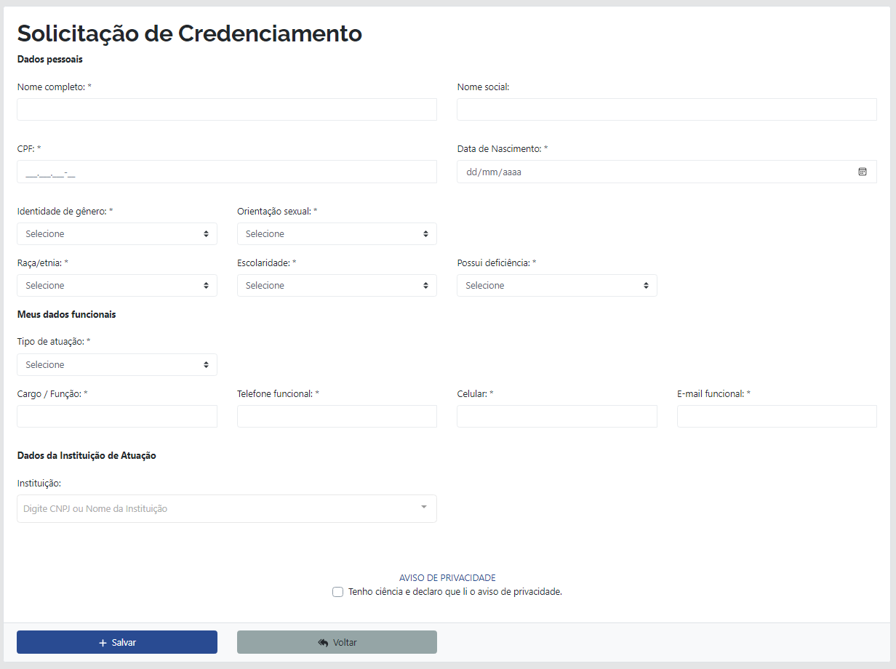The height and width of the screenshot is (669, 896).
Task: Open the Raça/etnia dropdown
Action: coord(116,285)
